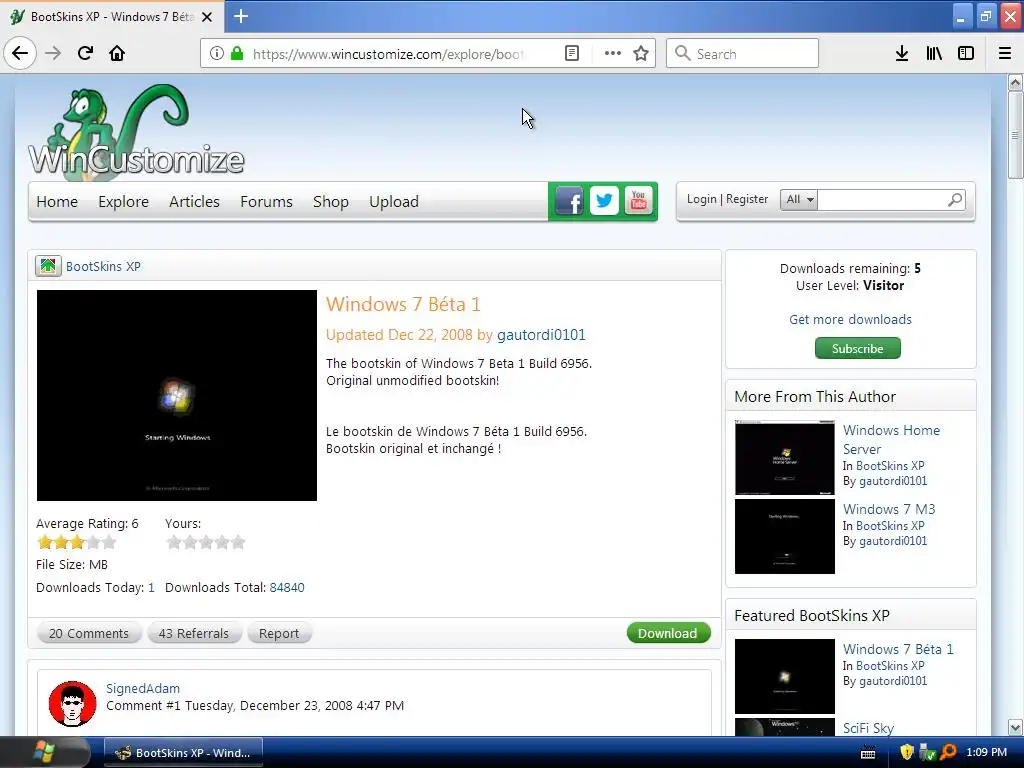Image resolution: width=1024 pixels, height=768 pixels.
Task: Focus the WinCustomize site search field
Action: pyautogui.click(x=881, y=199)
